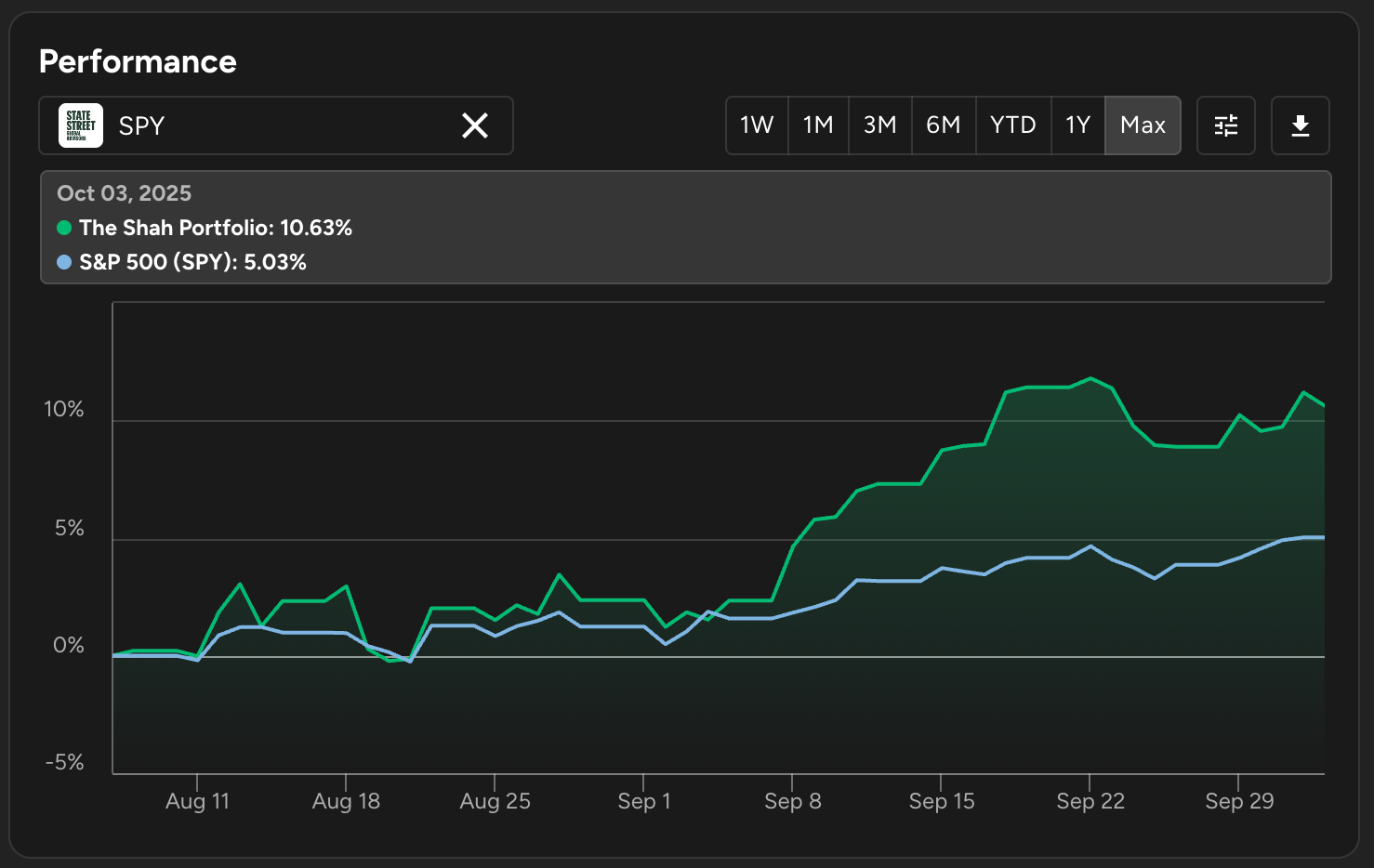Select the Max time range
The image size is (1374, 868).
tap(1143, 125)
